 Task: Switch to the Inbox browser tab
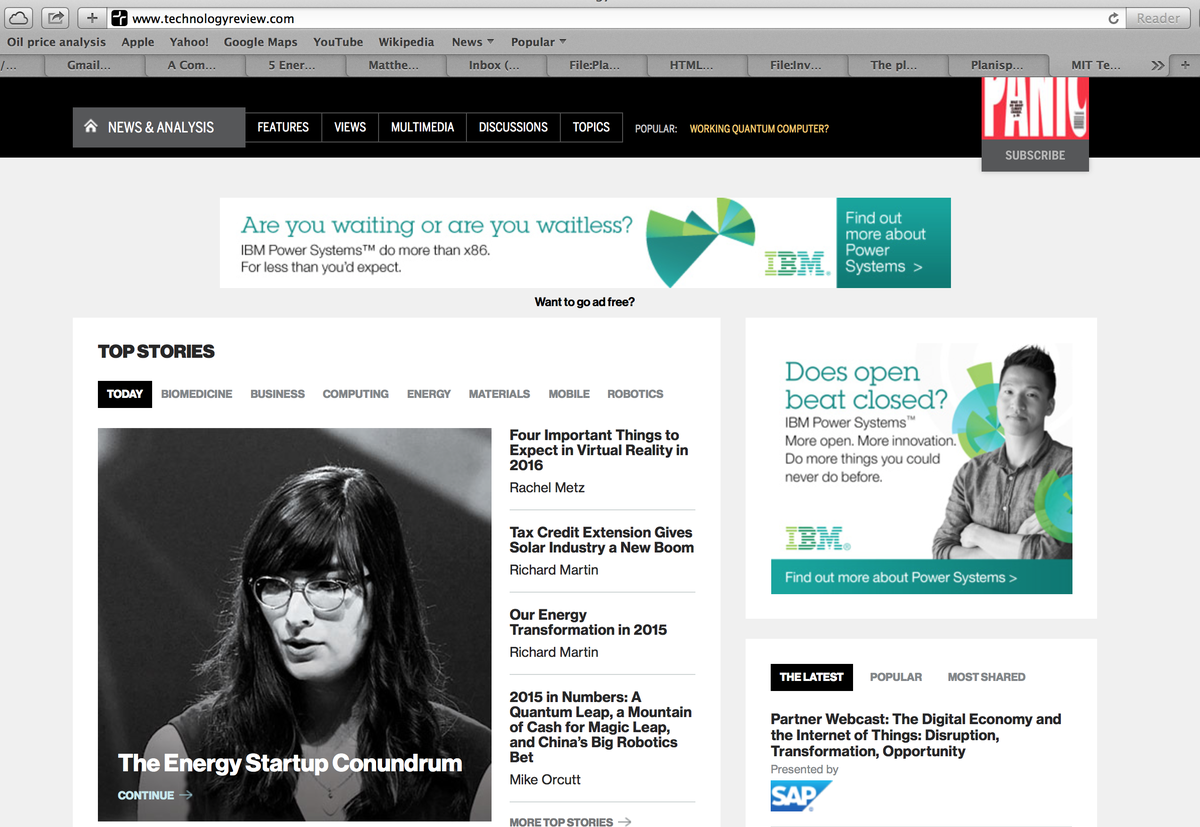(x=494, y=65)
